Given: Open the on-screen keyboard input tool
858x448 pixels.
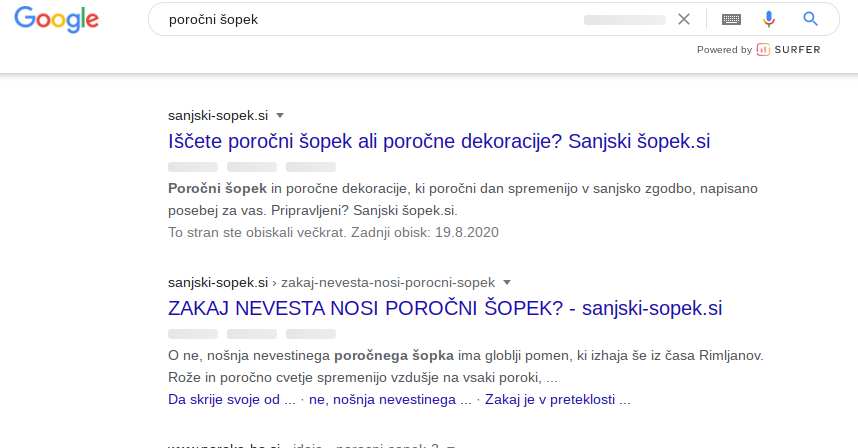Looking at the screenshot, I should [731, 20].
